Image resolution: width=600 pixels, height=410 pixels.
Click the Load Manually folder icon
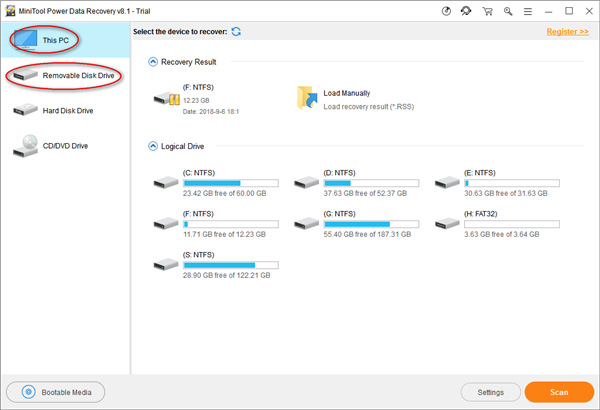click(x=308, y=97)
